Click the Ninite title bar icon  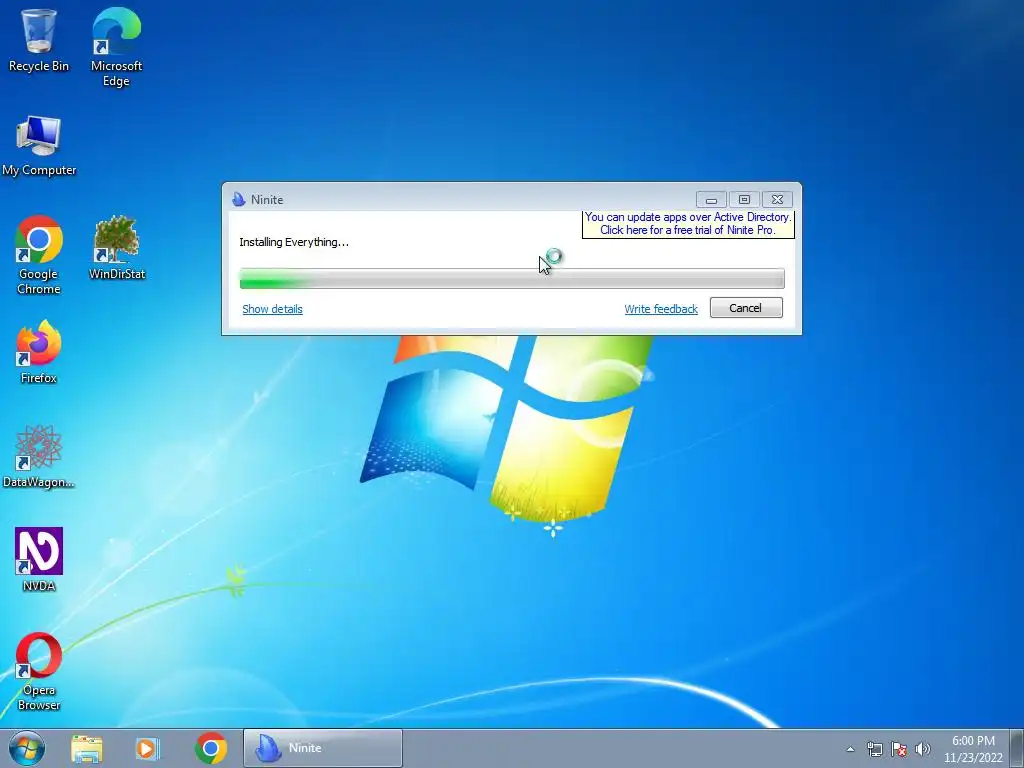tap(239, 199)
